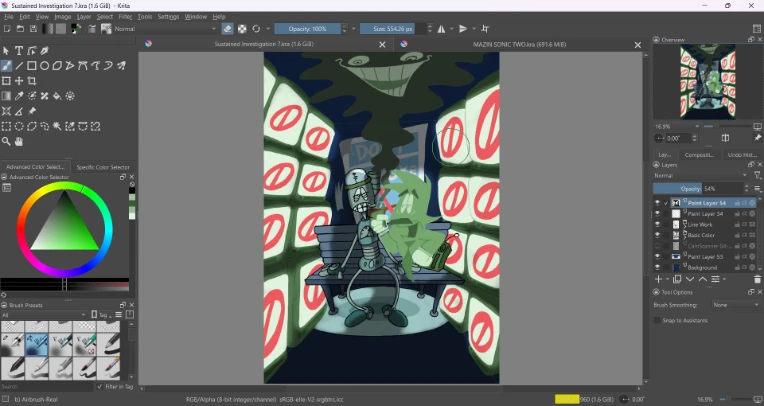
Task: Move layer up with arrow button
Action: click(x=703, y=279)
